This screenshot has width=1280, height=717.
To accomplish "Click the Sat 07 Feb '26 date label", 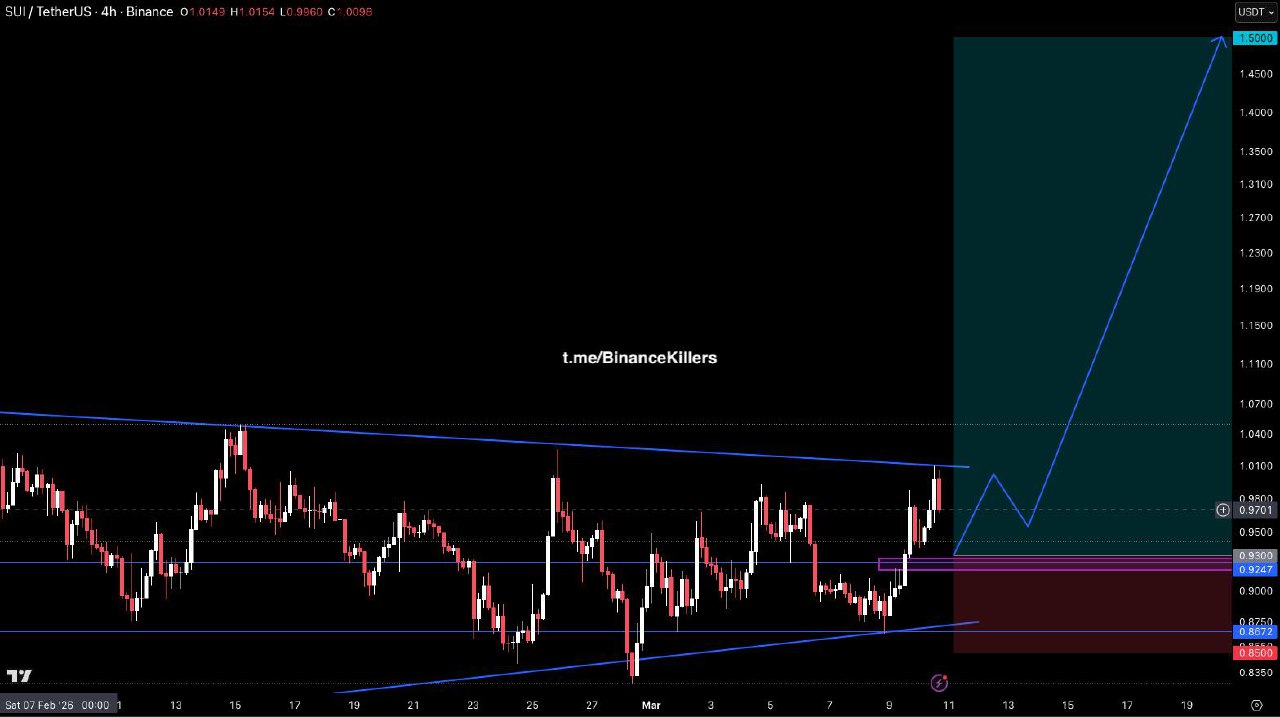I will tap(57, 705).
